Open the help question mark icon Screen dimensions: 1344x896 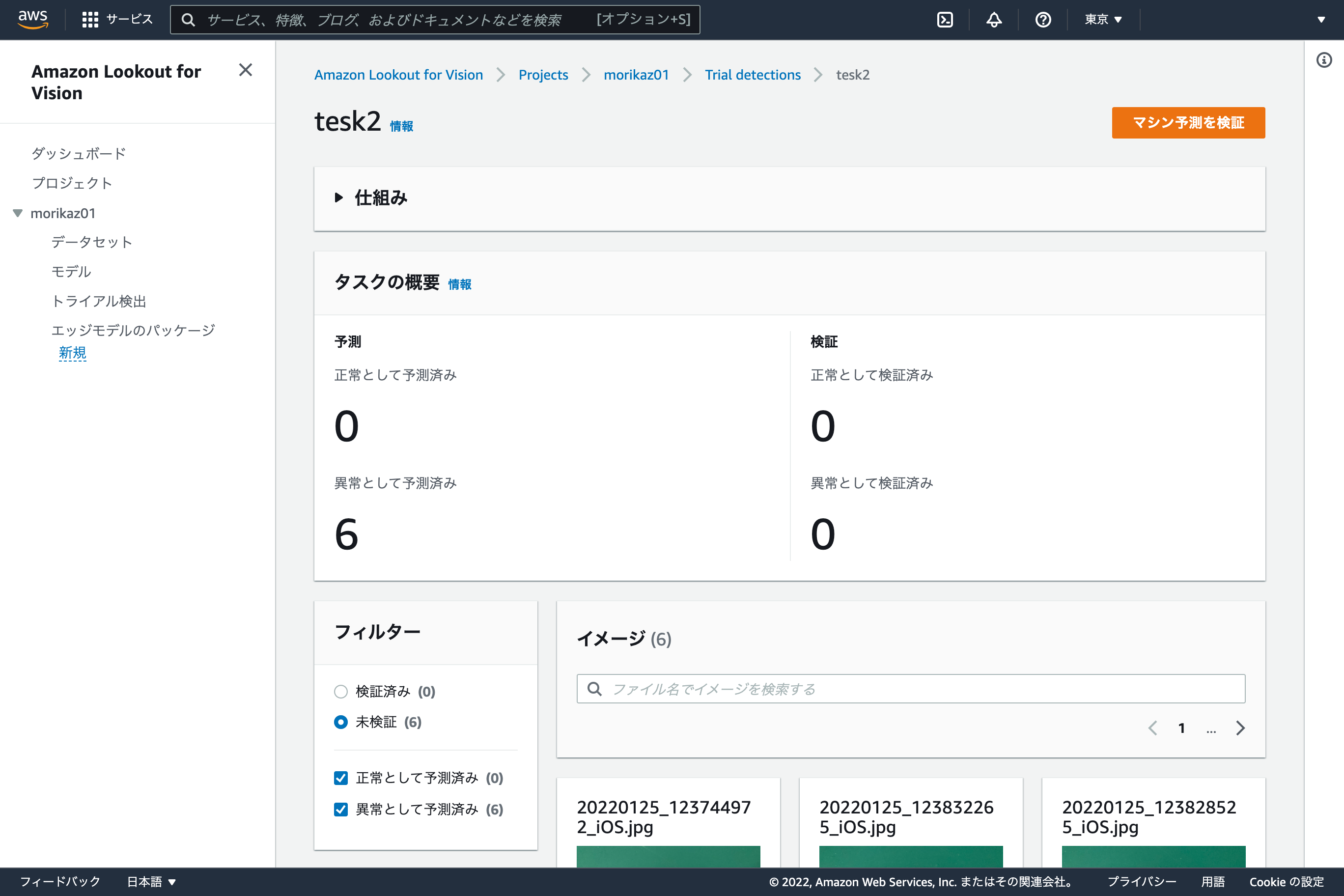pyautogui.click(x=1043, y=20)
